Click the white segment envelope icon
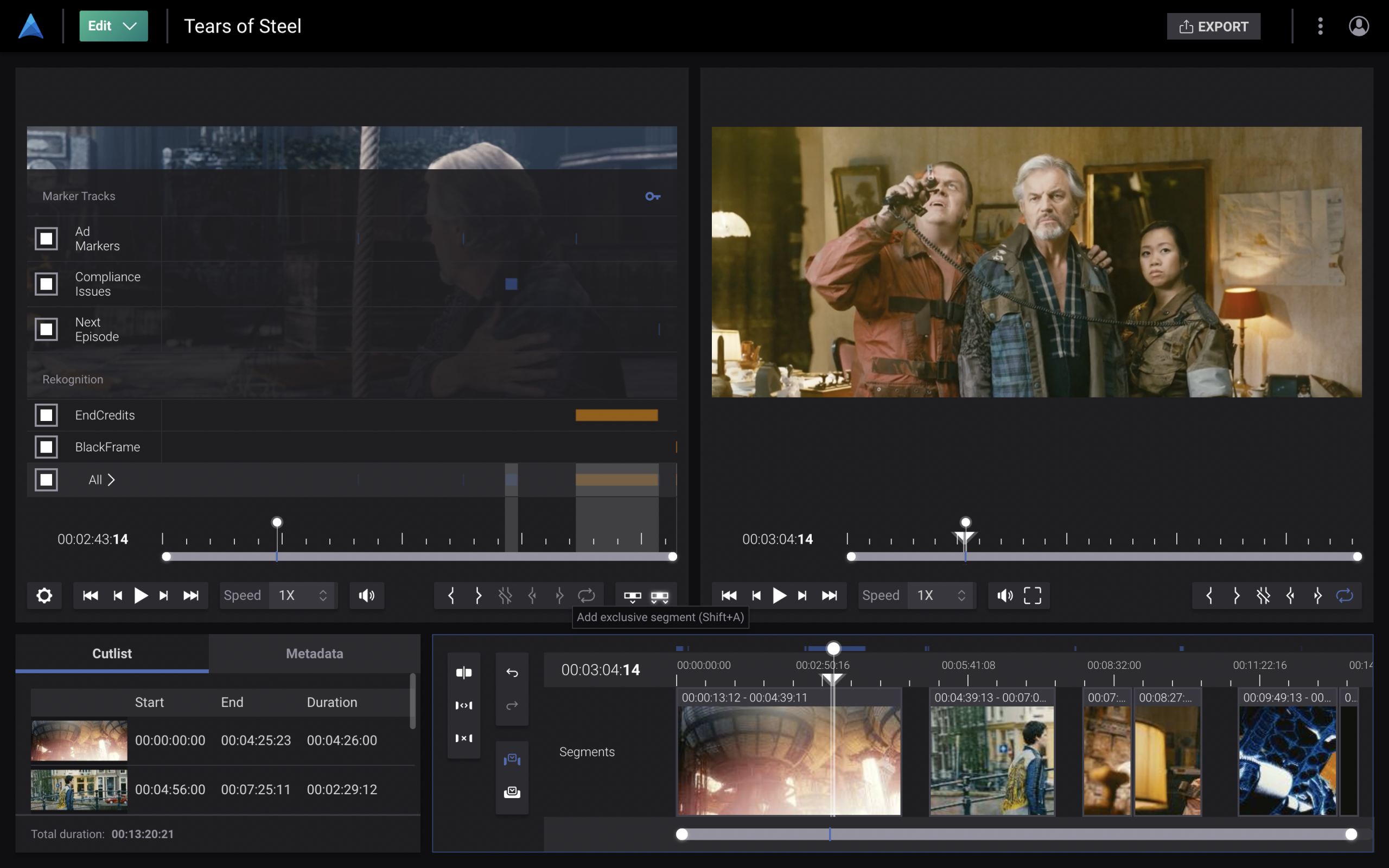Image resolution: width=1389 pixels, height=868 pixels. click(512, 792)
